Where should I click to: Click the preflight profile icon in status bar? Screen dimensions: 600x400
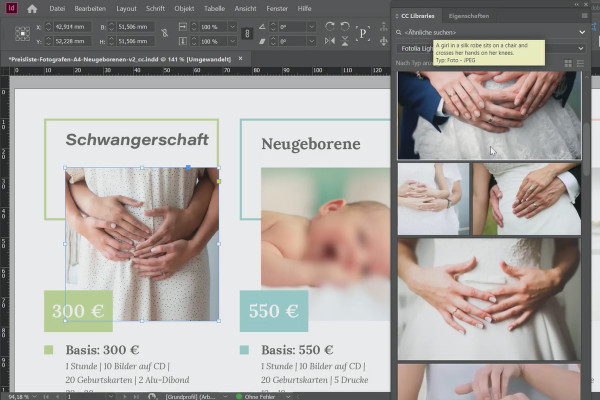[x=152, y=397]
